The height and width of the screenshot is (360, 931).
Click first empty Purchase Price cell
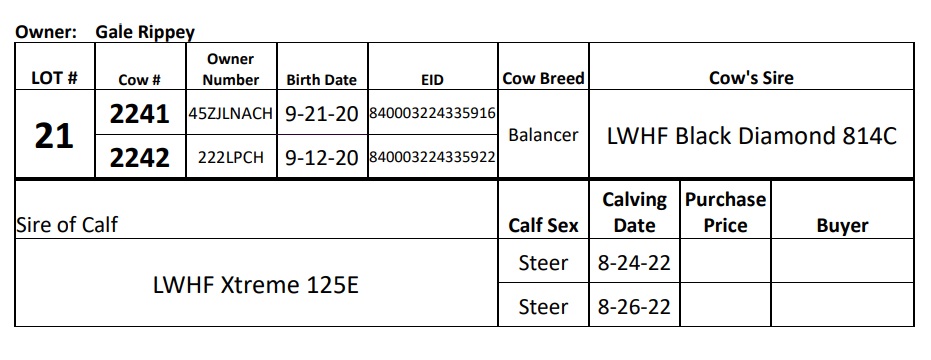pyautogui.click(x=725, y=261)
